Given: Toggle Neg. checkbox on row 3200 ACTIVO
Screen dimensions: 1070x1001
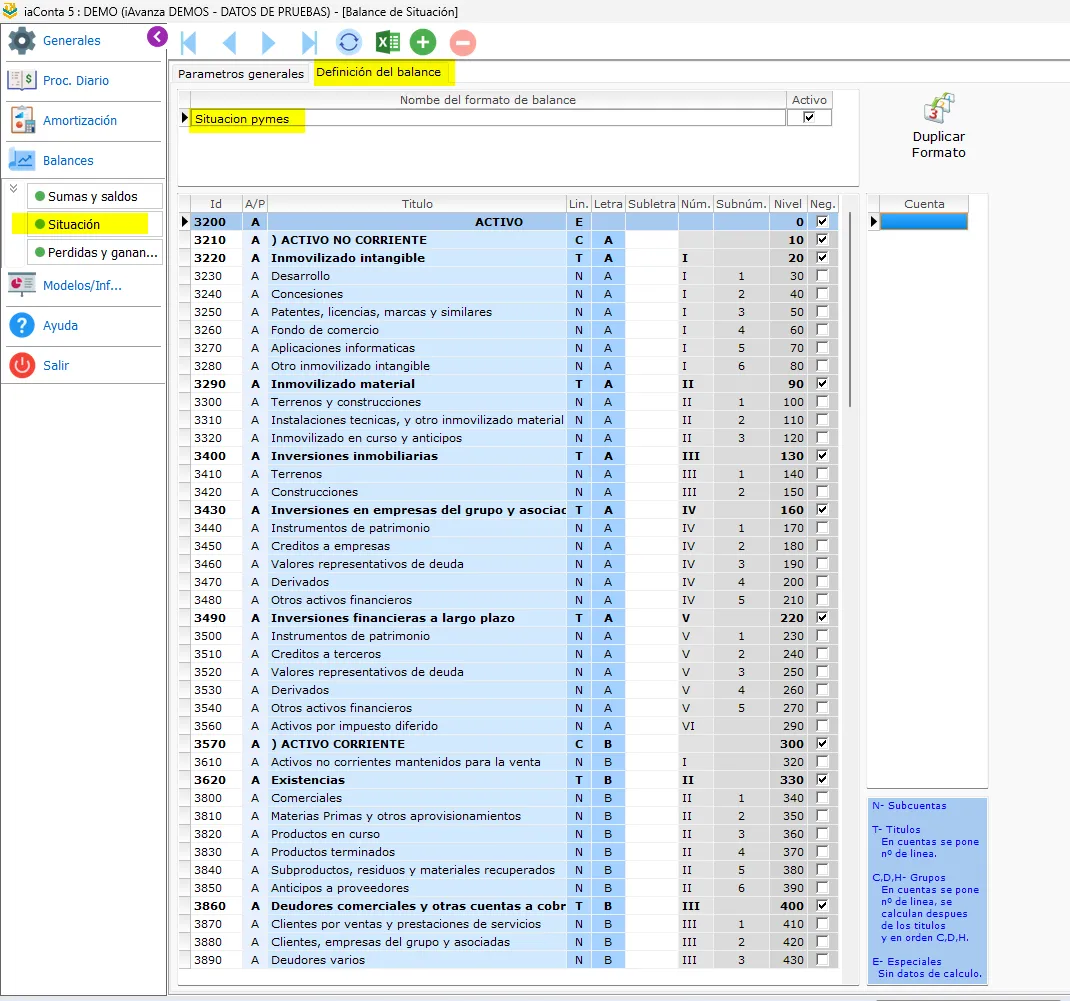Looking at the screenshot, I should pos(822,222).
